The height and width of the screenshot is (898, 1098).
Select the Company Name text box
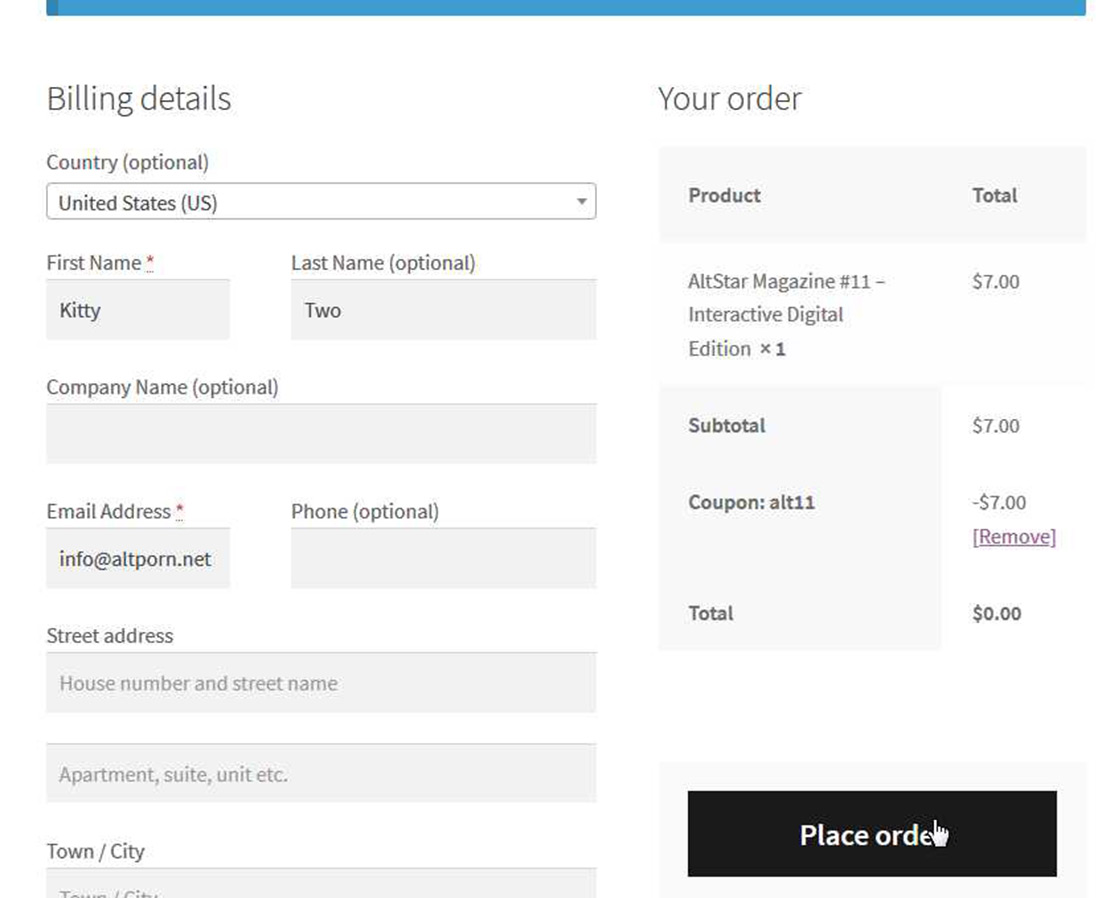(x=321, y=434)
